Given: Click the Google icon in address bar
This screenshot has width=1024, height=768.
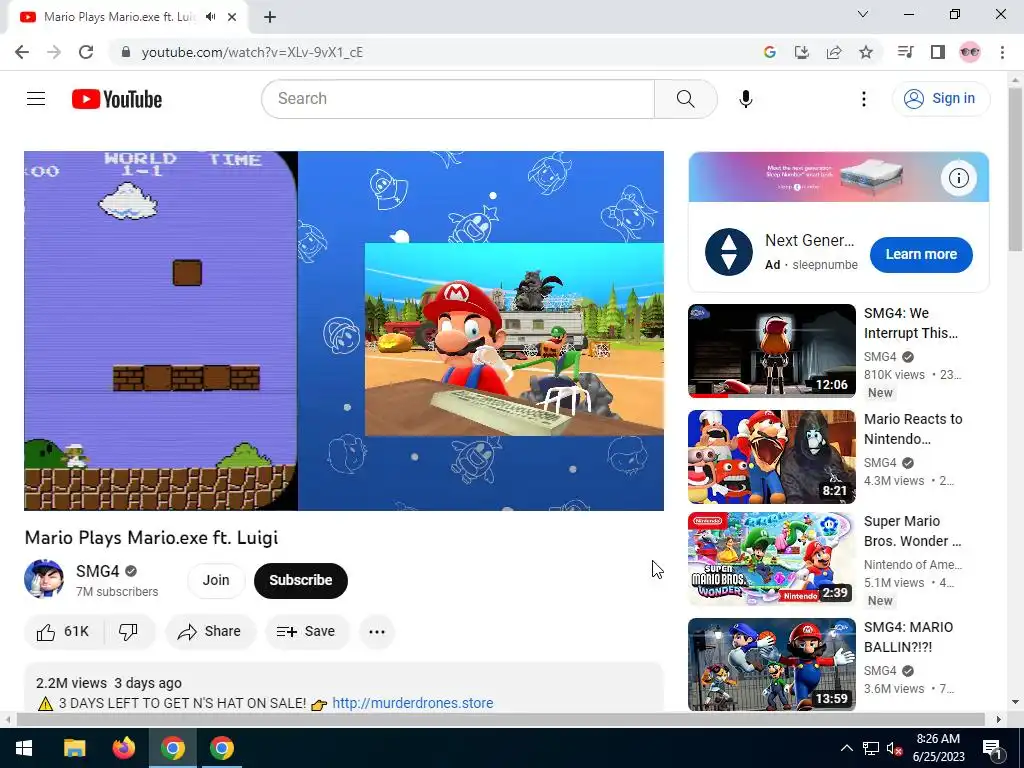Looking at the screenshot, I should pos(769,52).
